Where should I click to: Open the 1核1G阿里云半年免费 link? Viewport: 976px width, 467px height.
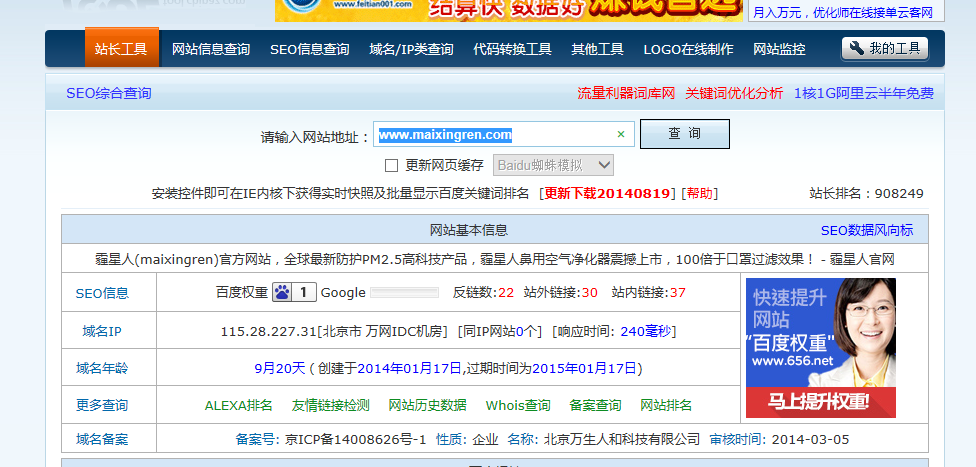864,93
